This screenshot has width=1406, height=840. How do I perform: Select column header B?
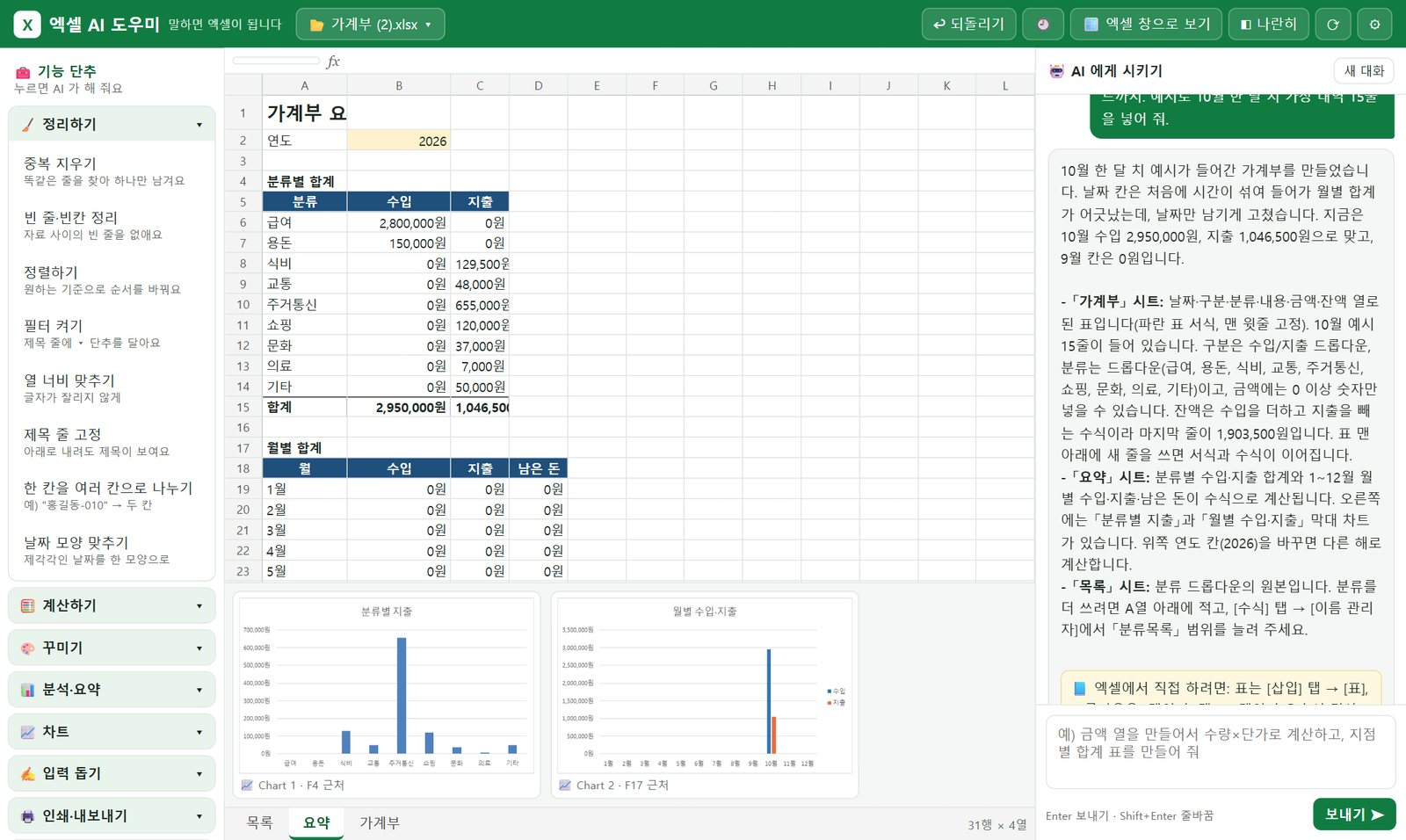coord(399,85)
